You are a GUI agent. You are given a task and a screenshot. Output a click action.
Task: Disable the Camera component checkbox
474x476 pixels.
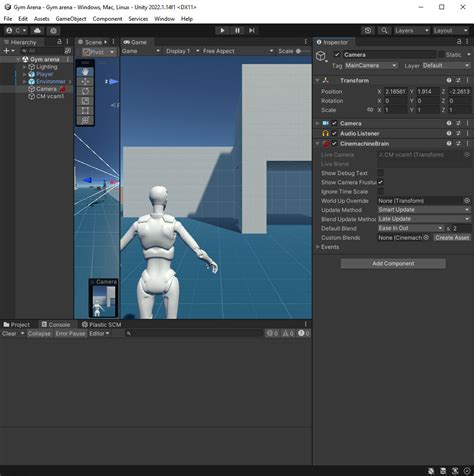pyautogui.click(x=334, y=123)
